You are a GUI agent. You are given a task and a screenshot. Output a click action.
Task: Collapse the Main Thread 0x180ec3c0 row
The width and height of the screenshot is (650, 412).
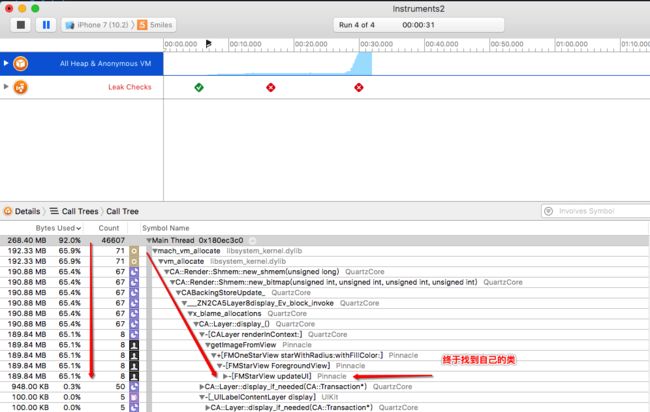[149, 240]
